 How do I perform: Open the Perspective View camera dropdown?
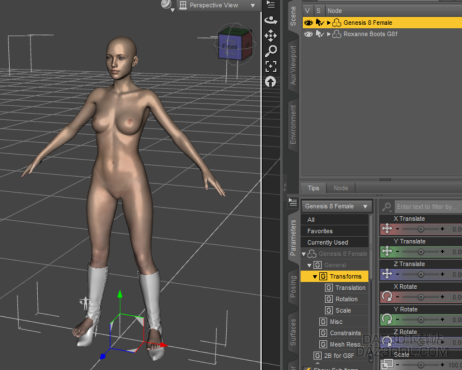tap(218, 5)
